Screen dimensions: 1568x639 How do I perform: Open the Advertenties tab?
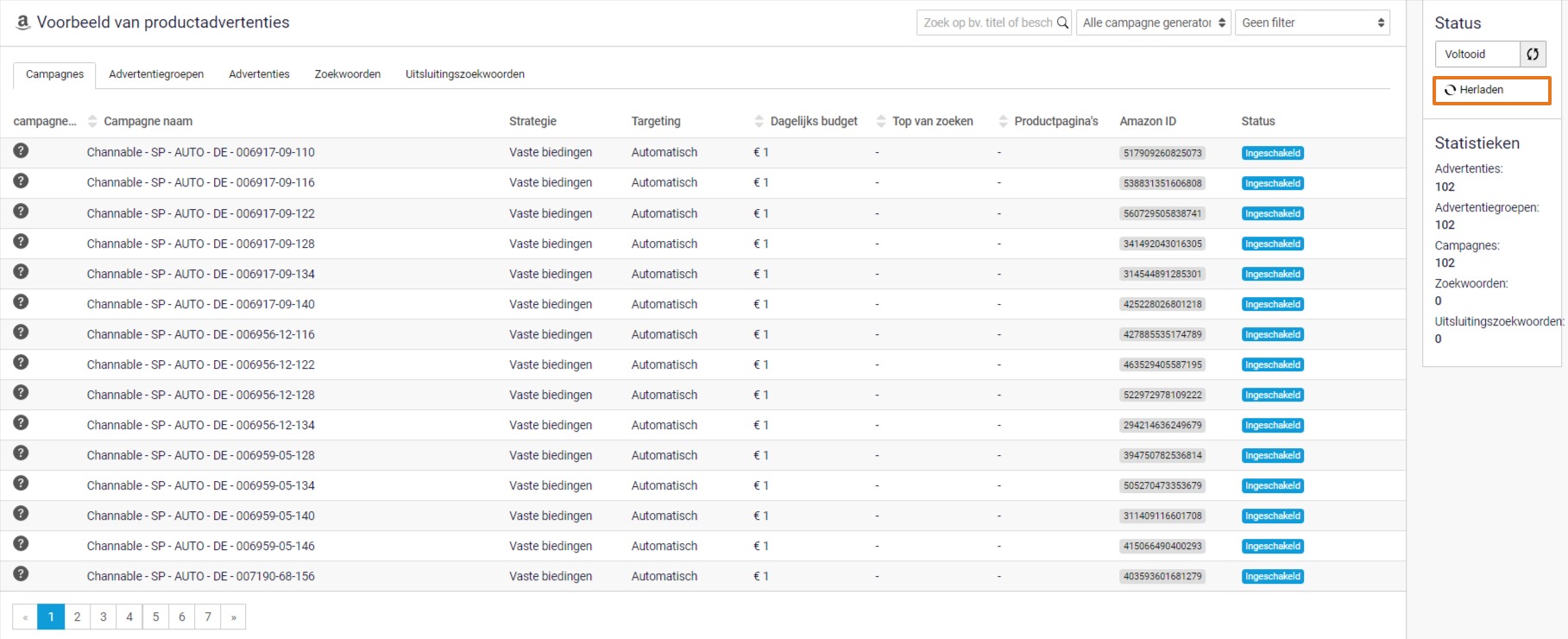[259, 74]
